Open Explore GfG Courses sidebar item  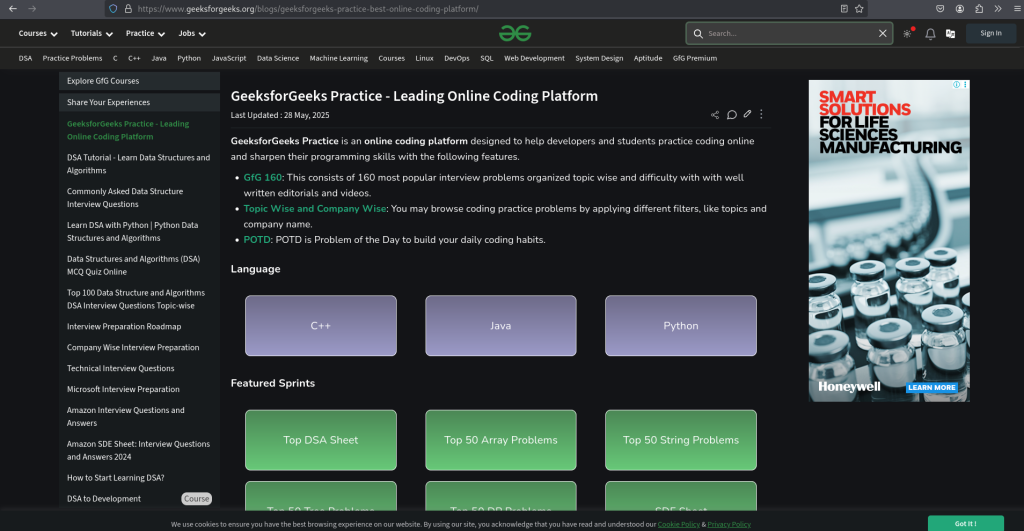139,81
